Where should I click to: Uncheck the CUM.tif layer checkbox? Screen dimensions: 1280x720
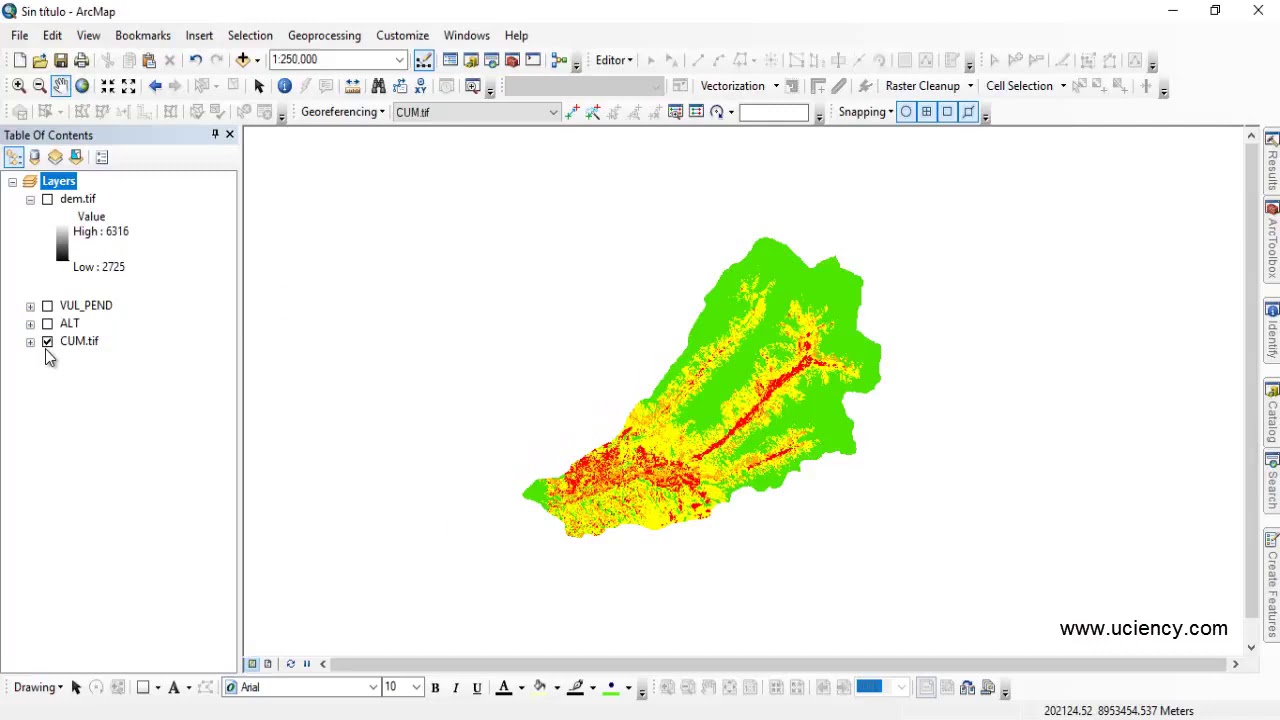pos(47,341)
